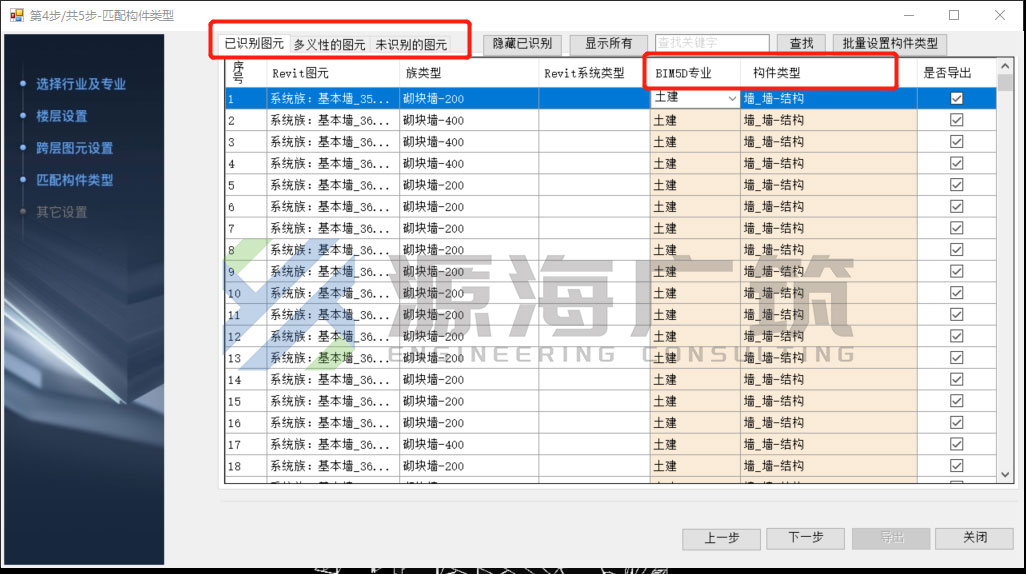
Task: Click the app icon in title bar
Action: click(16, 15)
